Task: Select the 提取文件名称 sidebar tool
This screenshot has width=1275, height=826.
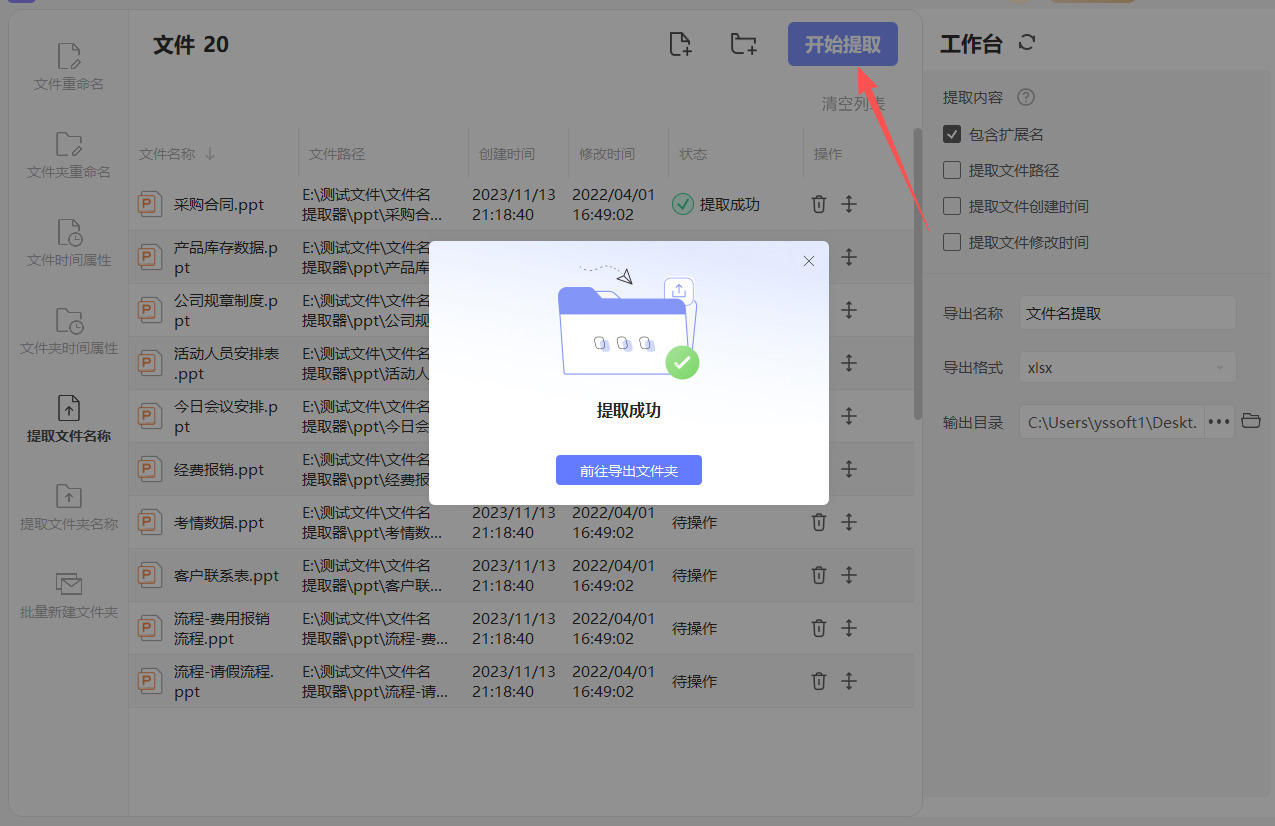Action: coord(69,419)
